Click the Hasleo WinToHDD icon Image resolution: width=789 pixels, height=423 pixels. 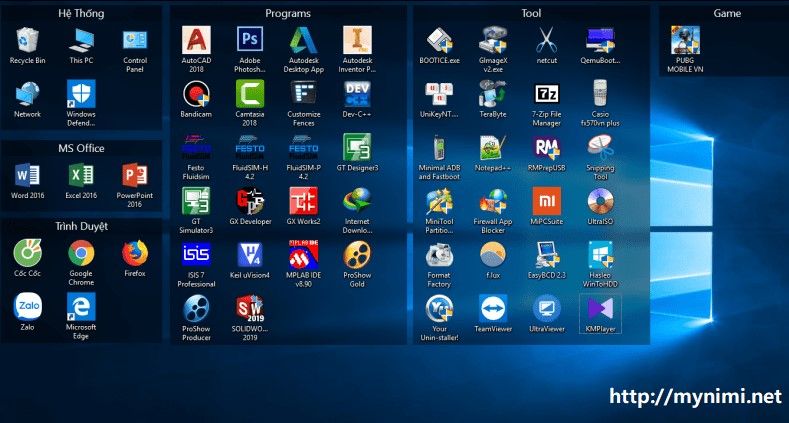click(600, 255)
